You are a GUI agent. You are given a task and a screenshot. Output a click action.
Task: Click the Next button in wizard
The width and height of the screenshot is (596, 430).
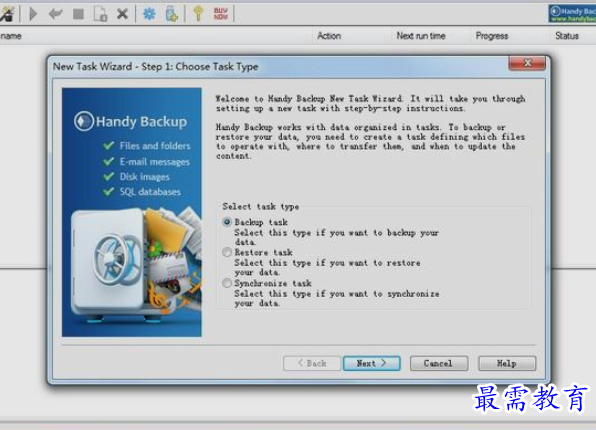(372, 363)
